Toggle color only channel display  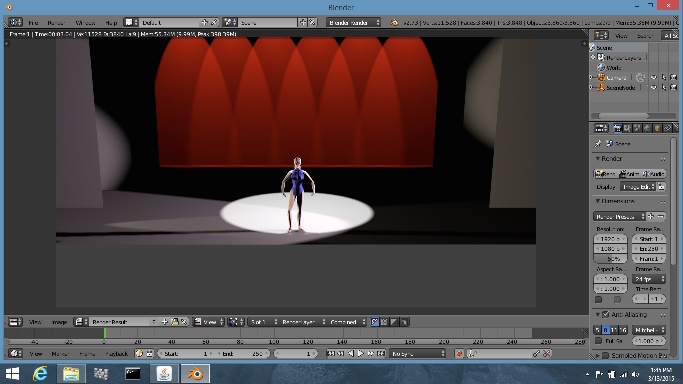(x=384, y=322)
